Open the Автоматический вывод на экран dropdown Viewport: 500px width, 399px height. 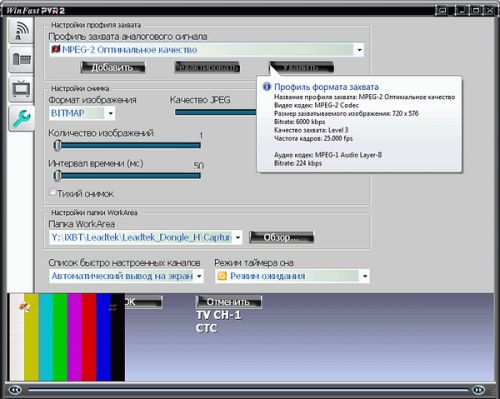click(x=126, y=276)
